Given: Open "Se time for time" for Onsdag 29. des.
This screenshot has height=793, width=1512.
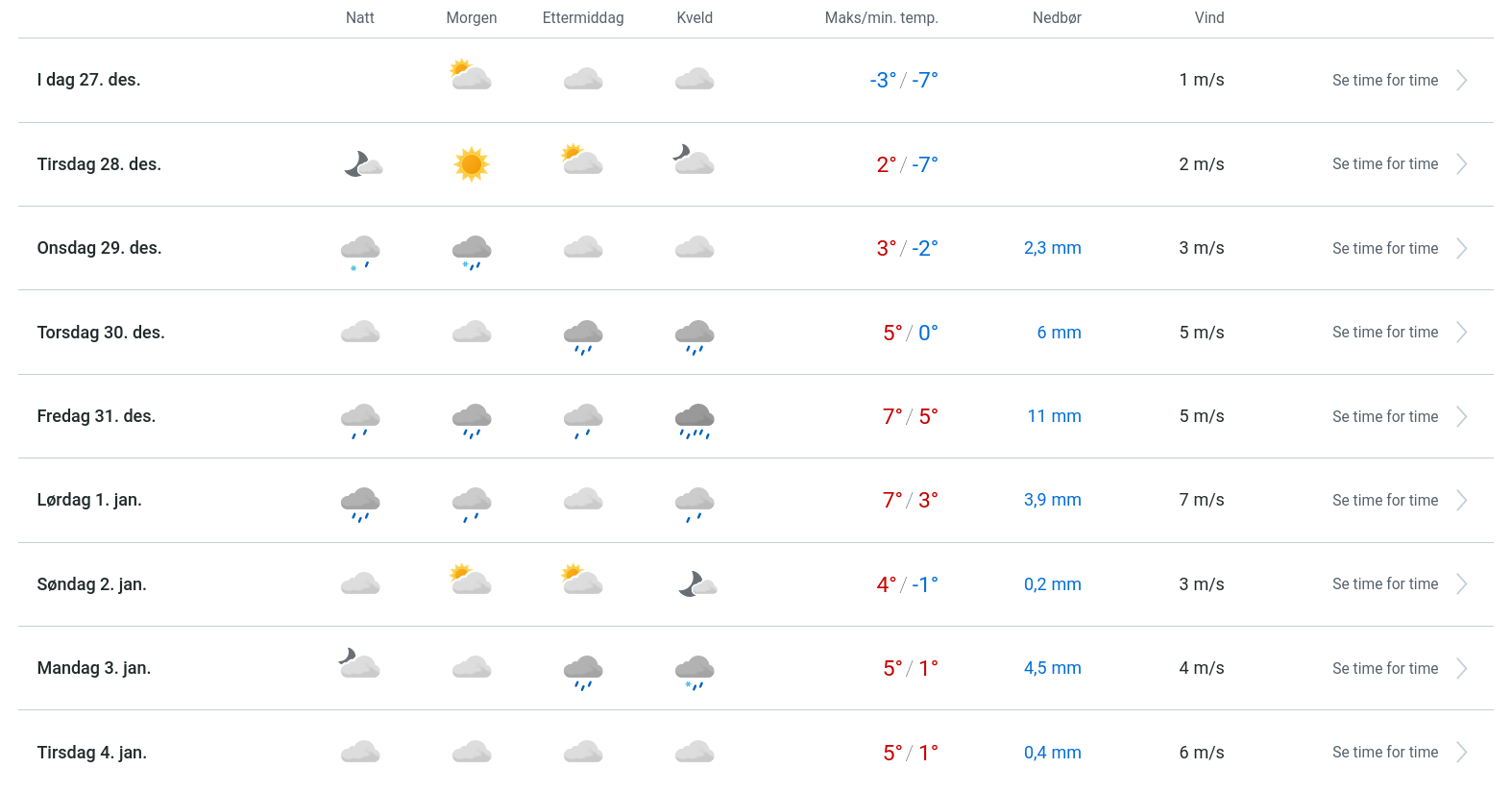Looking at the screenshot, I should point(1385,248).
